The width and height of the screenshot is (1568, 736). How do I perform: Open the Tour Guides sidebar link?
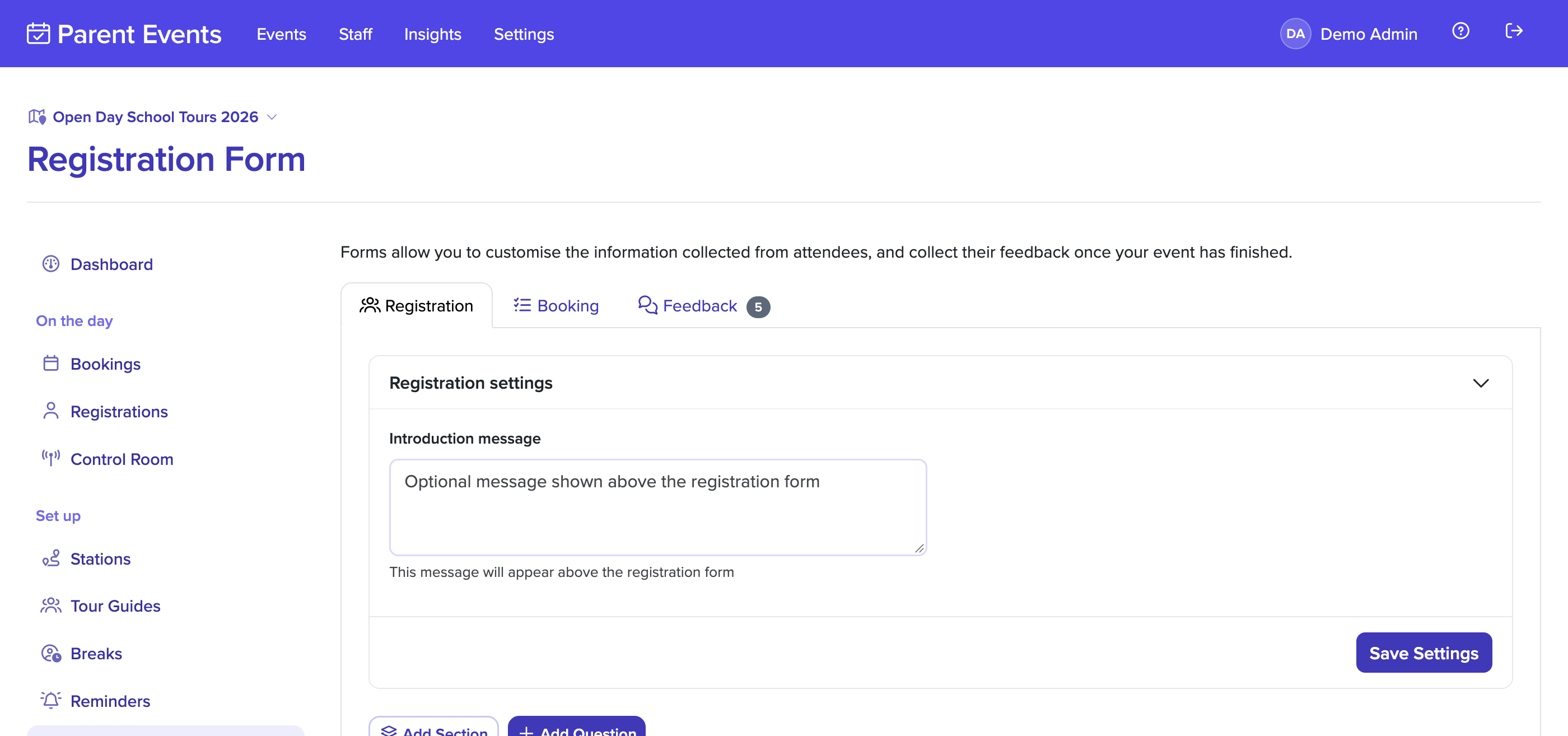click(x=116, y=607)
